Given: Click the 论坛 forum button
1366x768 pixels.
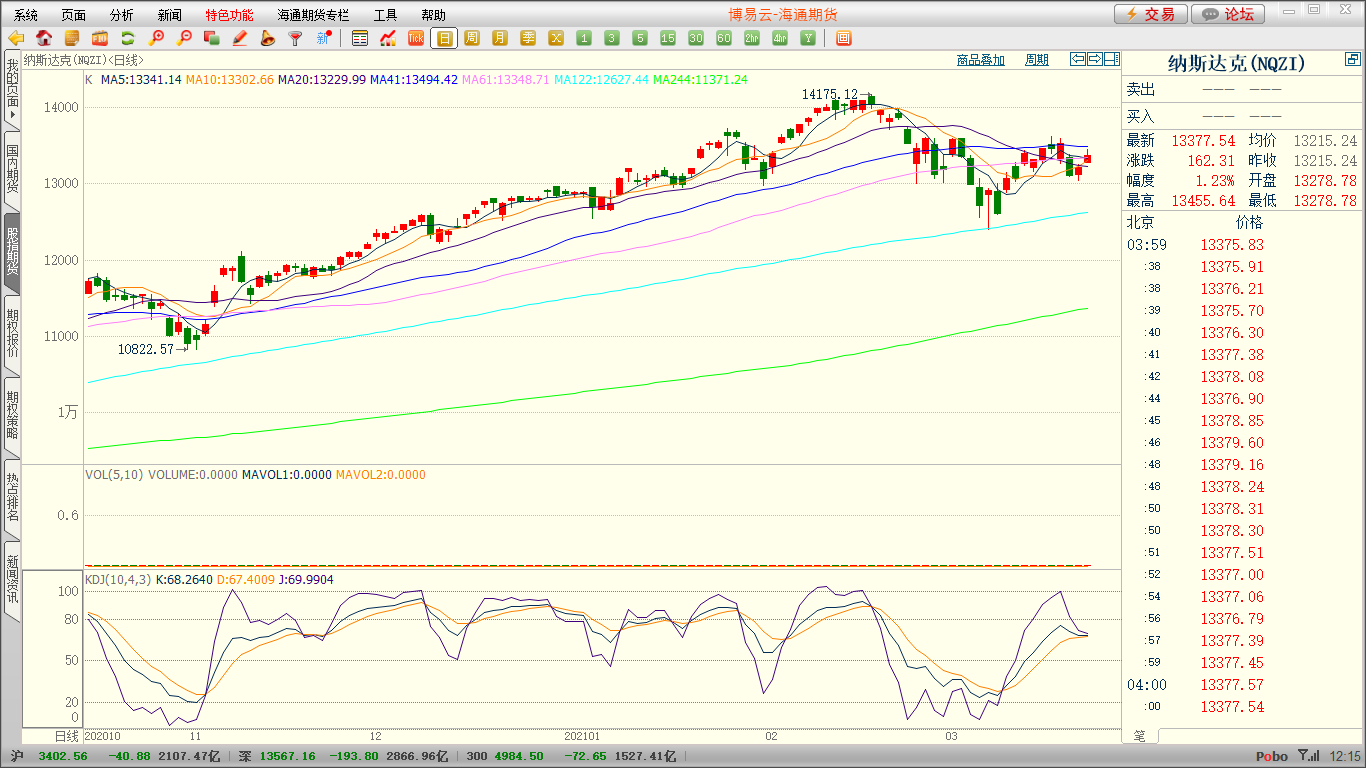Looking at the screenshot, I should (x=1229, y=14).
